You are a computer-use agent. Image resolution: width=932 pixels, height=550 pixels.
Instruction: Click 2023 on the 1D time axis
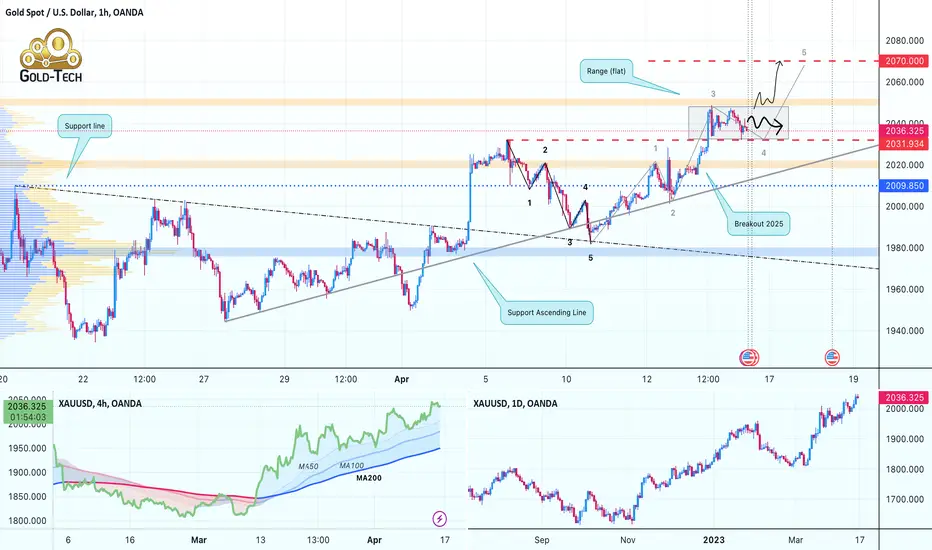[x=714, y=540]
